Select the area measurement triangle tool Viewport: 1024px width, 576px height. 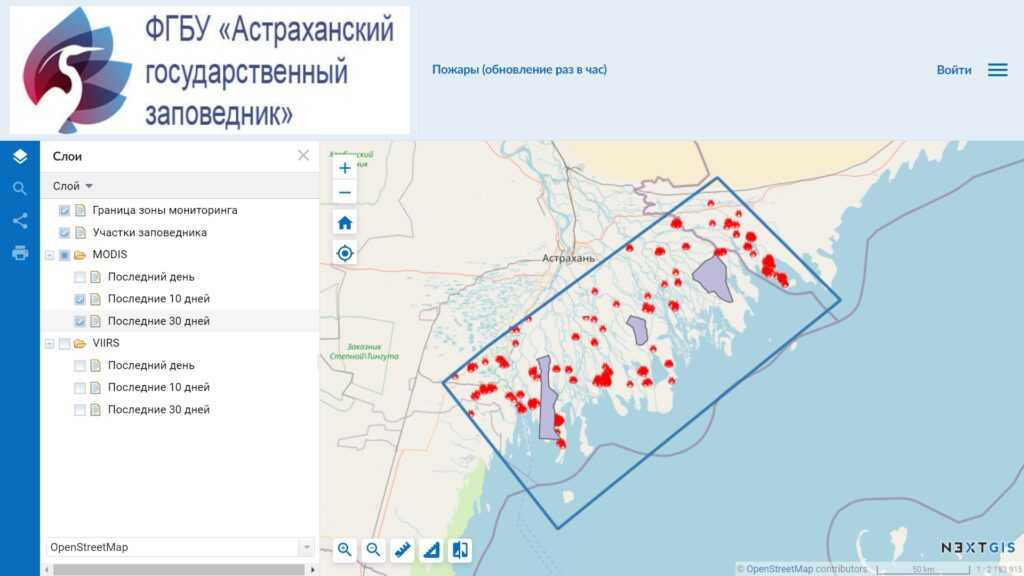(431, 549)
